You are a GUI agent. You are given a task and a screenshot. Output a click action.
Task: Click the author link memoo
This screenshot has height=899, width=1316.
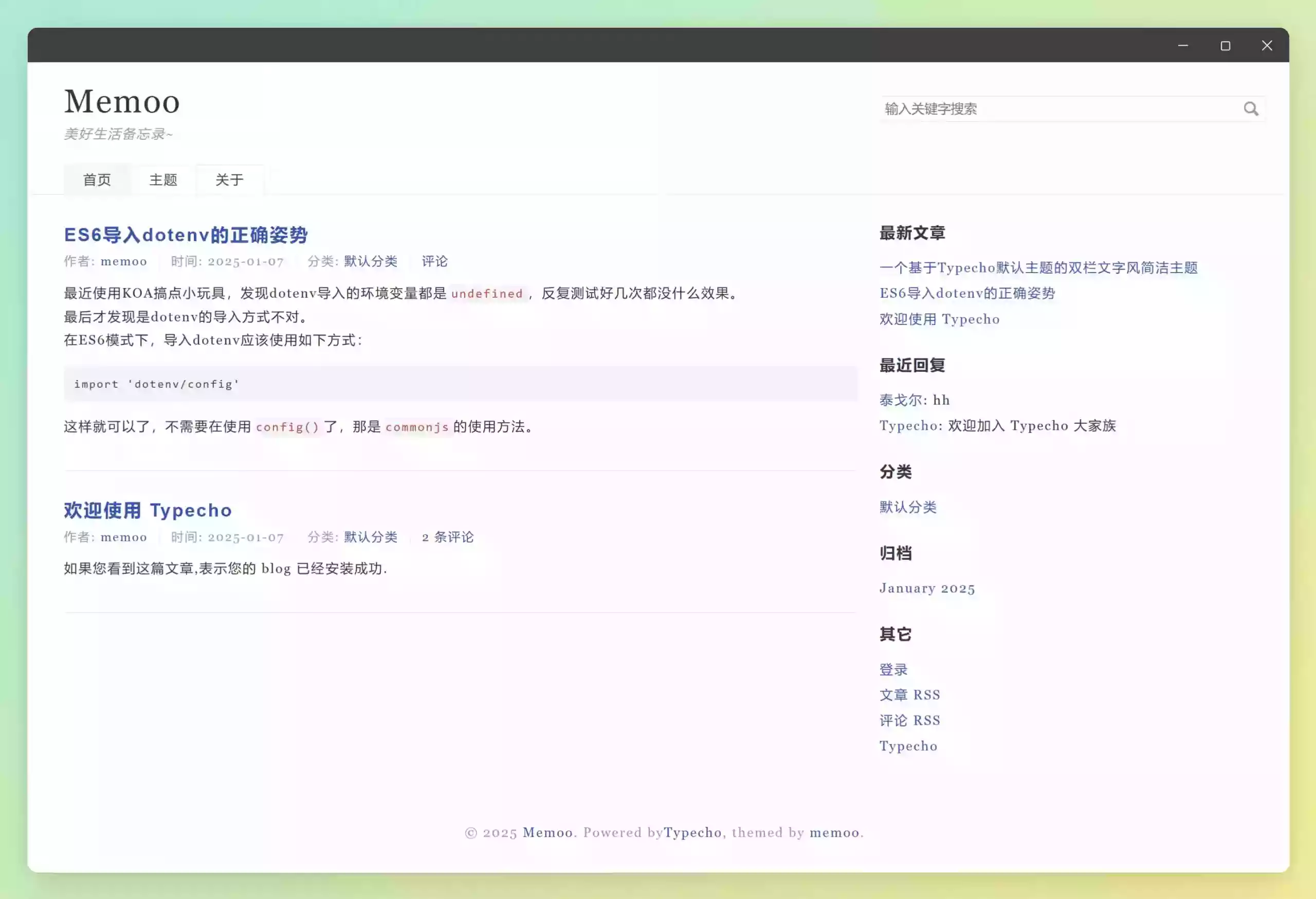coord(123,261)
